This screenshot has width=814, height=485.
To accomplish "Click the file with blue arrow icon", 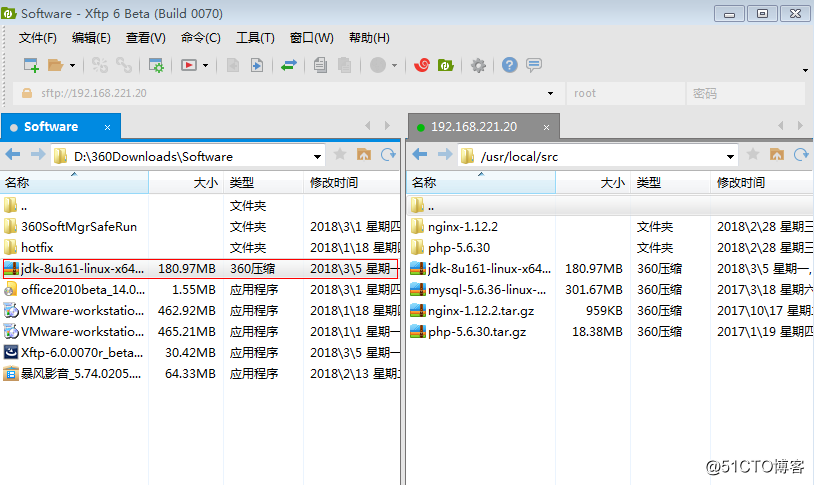I will pos(256,65).
